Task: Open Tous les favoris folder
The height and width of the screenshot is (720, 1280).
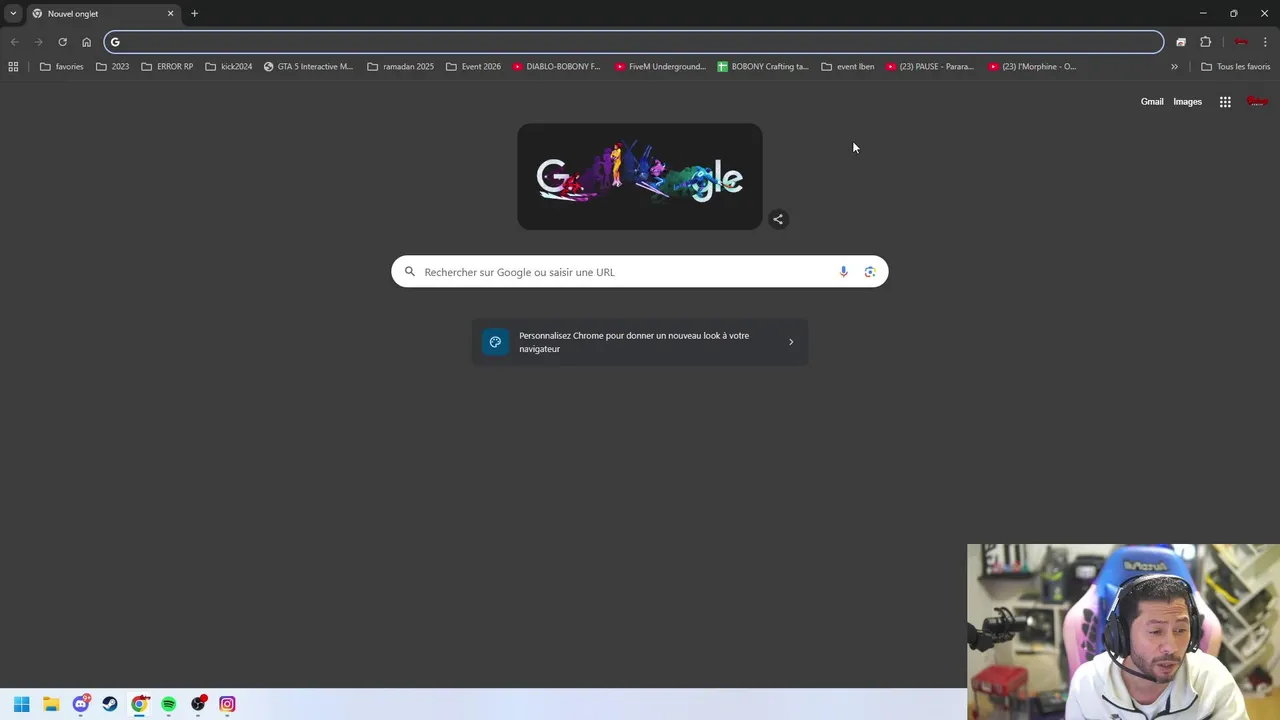Action: tap(1235, 67)
